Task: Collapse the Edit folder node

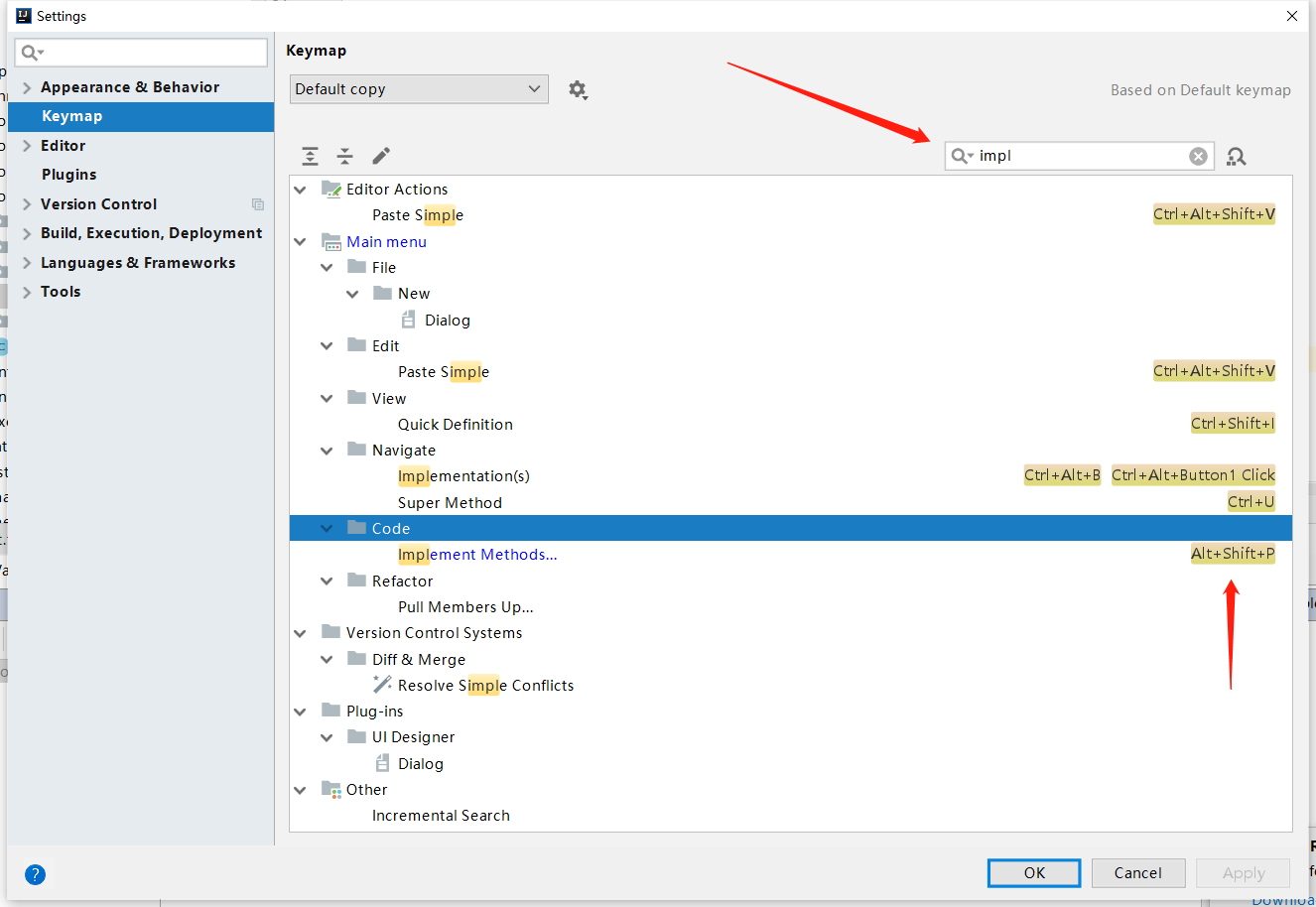Action: pyautogui.click(x=327, y=346)
